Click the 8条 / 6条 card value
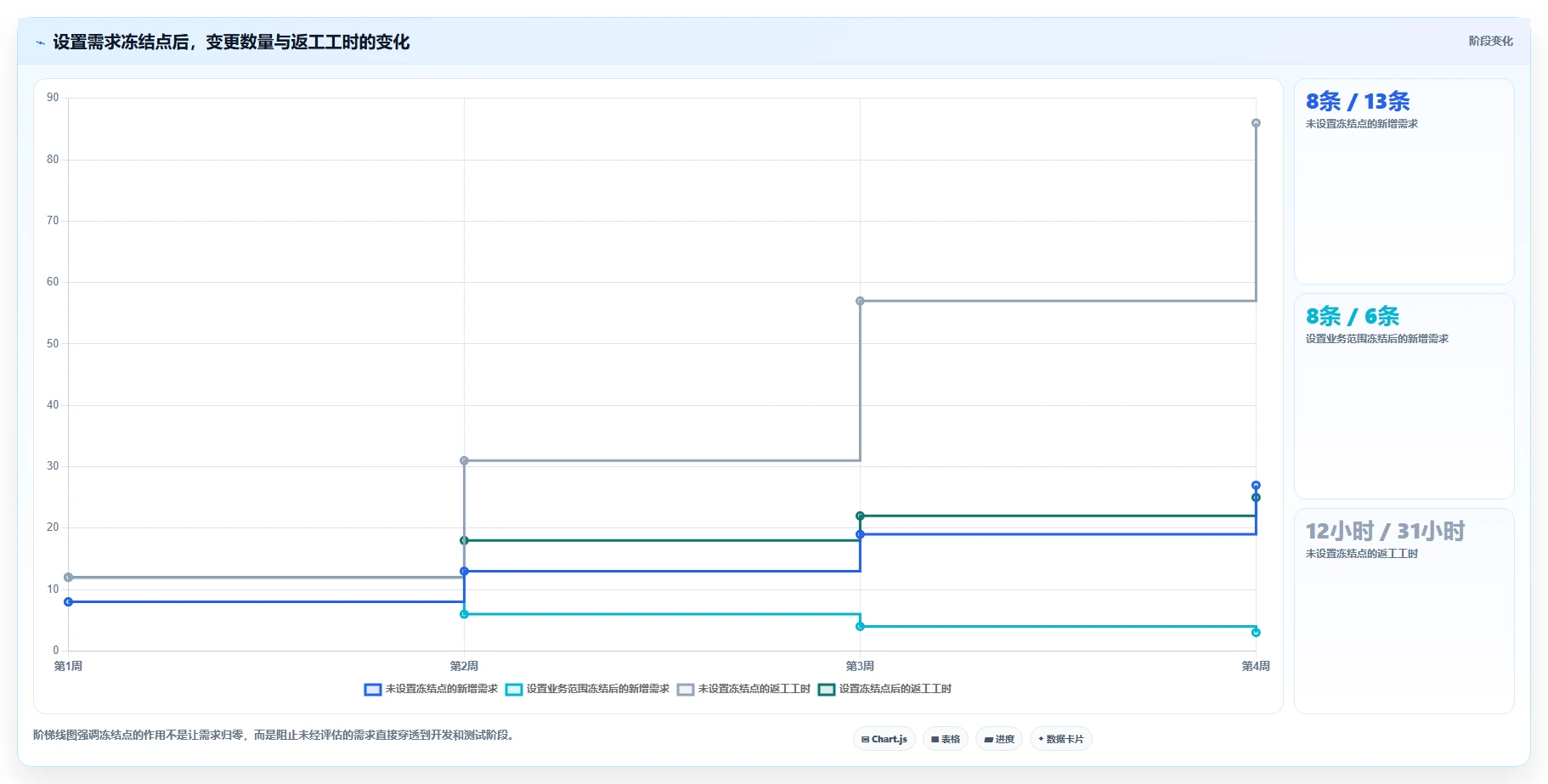This screenshot has width=1548, height=784. [x=1353, y=317]
